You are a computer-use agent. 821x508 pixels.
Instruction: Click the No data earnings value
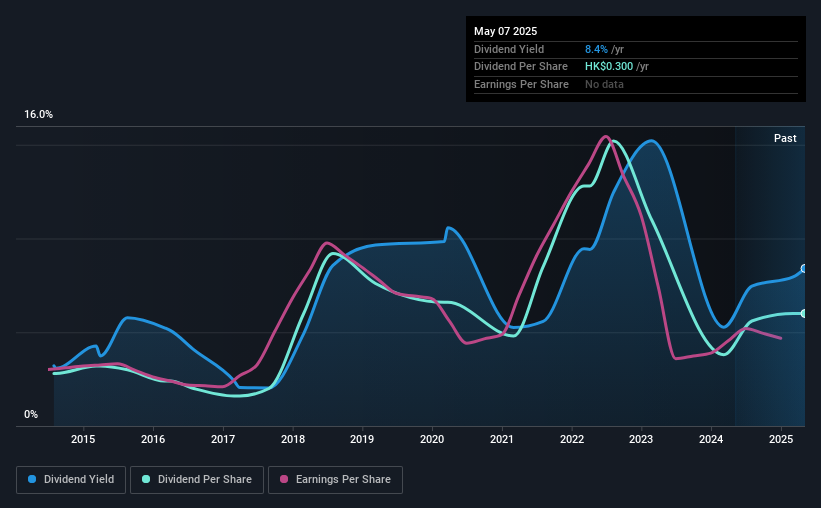pos(604,84)
